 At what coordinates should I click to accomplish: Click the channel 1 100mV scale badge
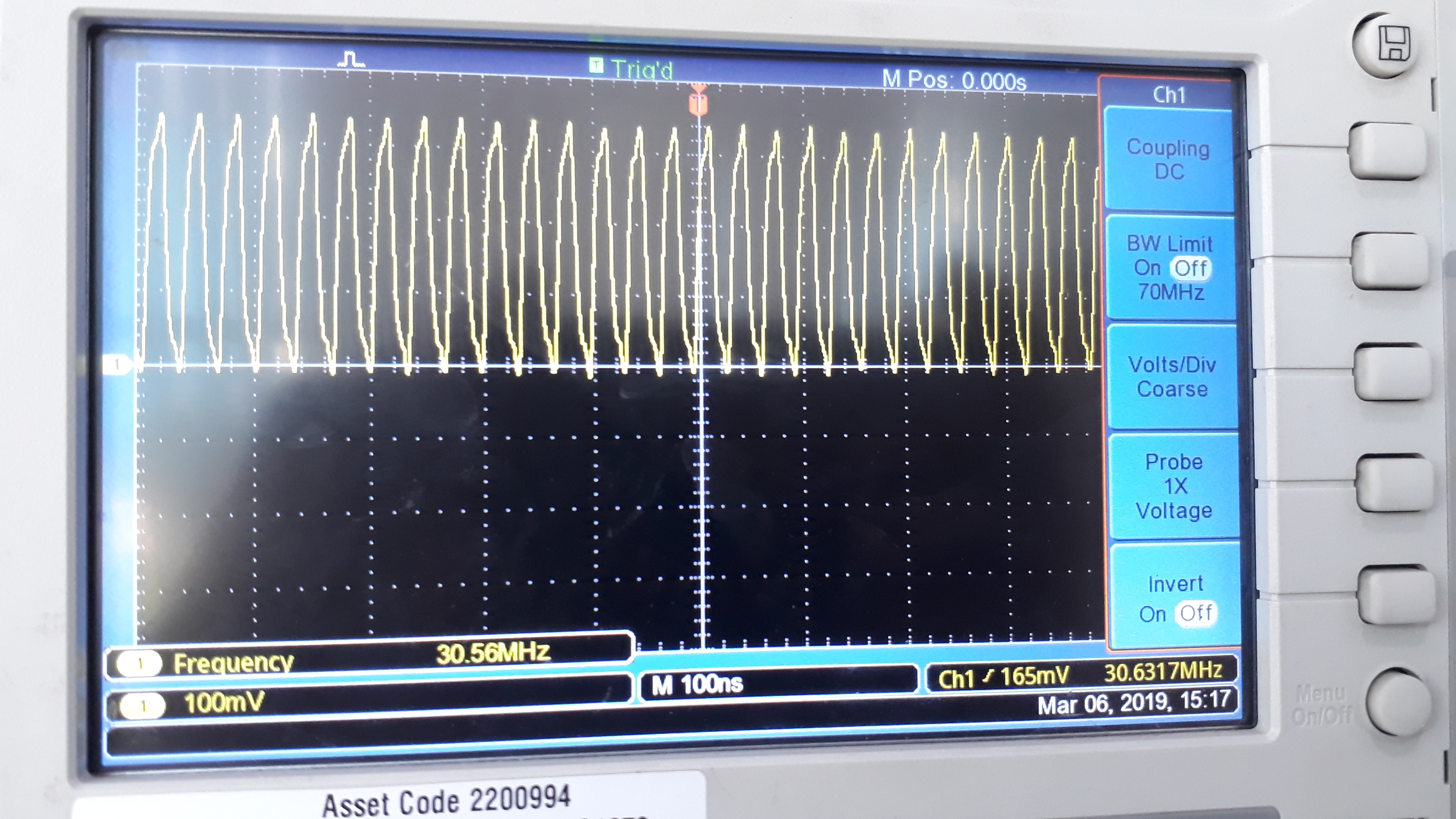(142, 705)
